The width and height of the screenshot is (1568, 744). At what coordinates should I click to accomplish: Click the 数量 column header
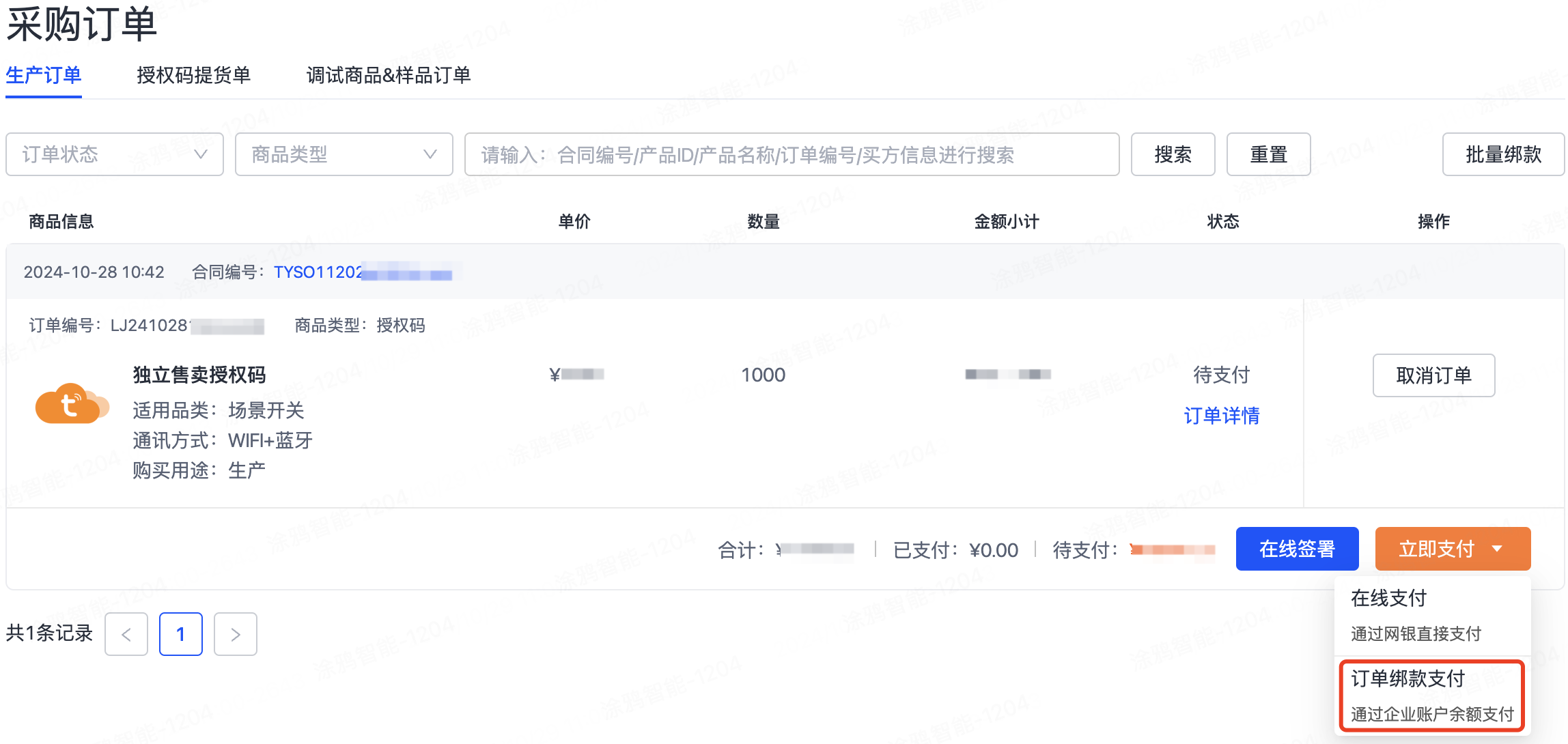click(x=764, y=221)
